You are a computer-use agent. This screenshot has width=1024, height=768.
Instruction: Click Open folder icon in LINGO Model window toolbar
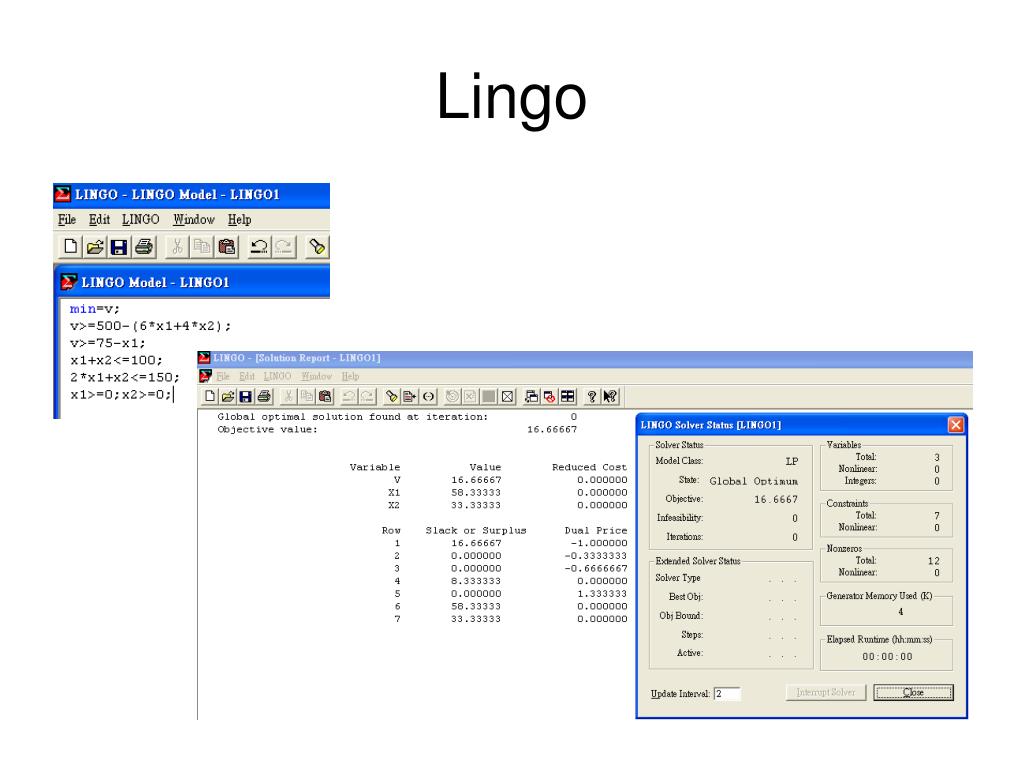pos(95,247)
